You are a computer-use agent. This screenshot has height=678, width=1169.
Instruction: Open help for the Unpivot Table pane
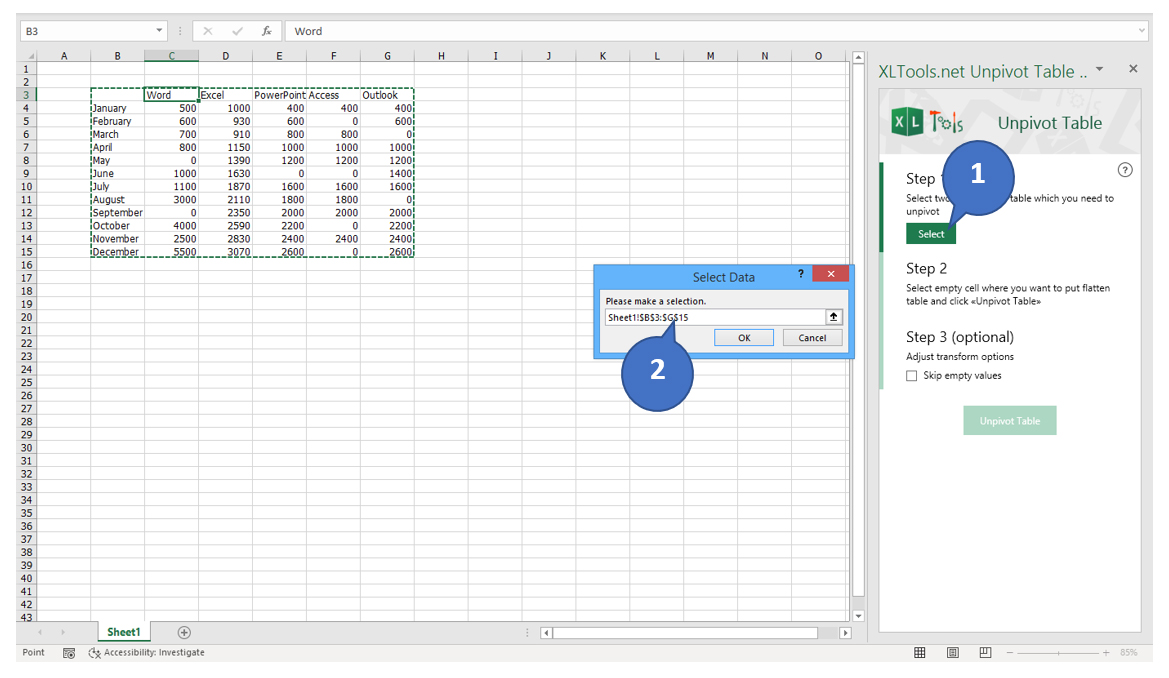1125,170
